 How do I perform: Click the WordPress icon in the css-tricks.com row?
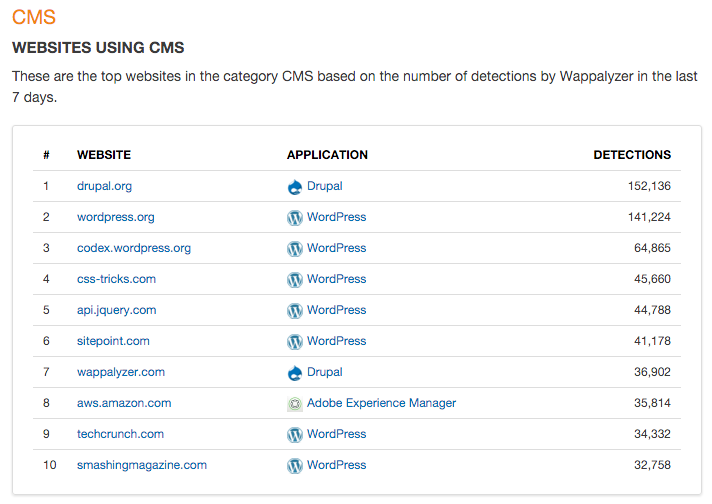295,280
